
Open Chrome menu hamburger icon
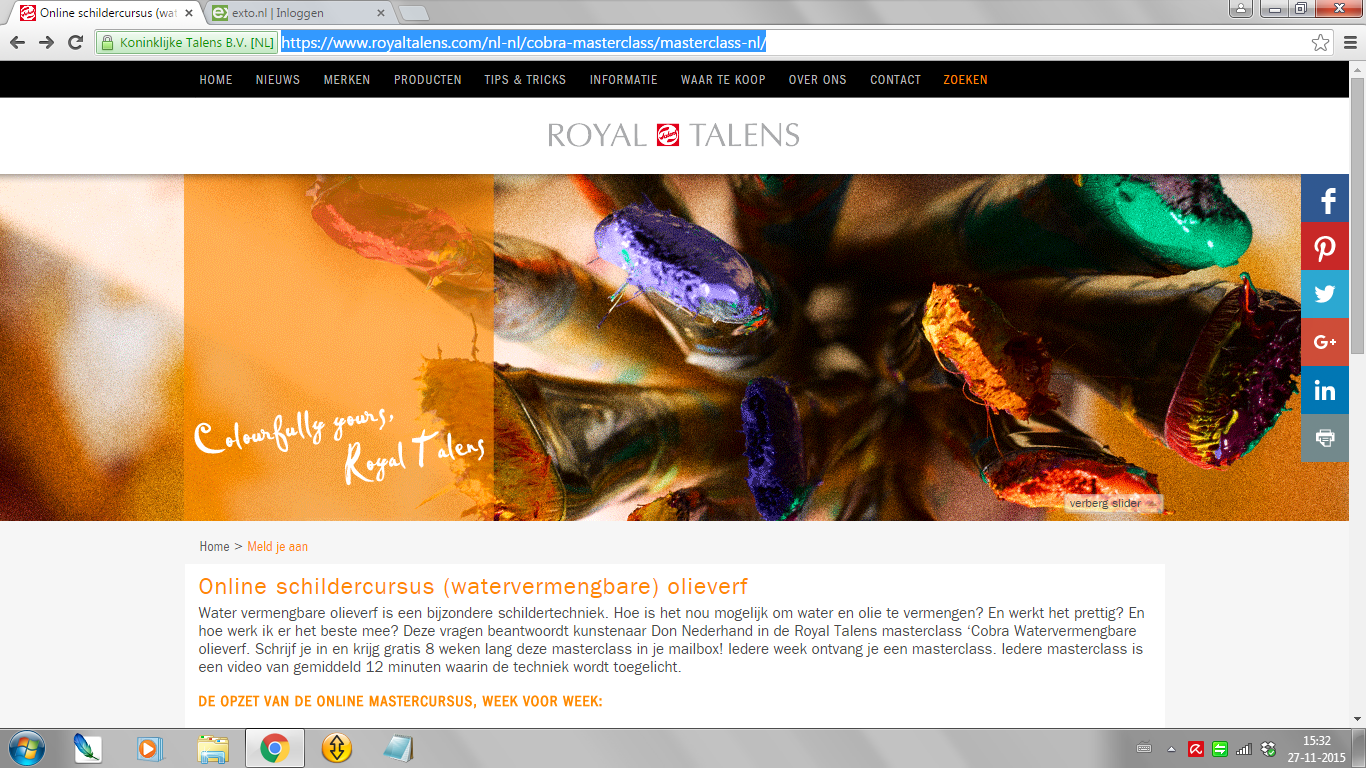pos(1349,43)
